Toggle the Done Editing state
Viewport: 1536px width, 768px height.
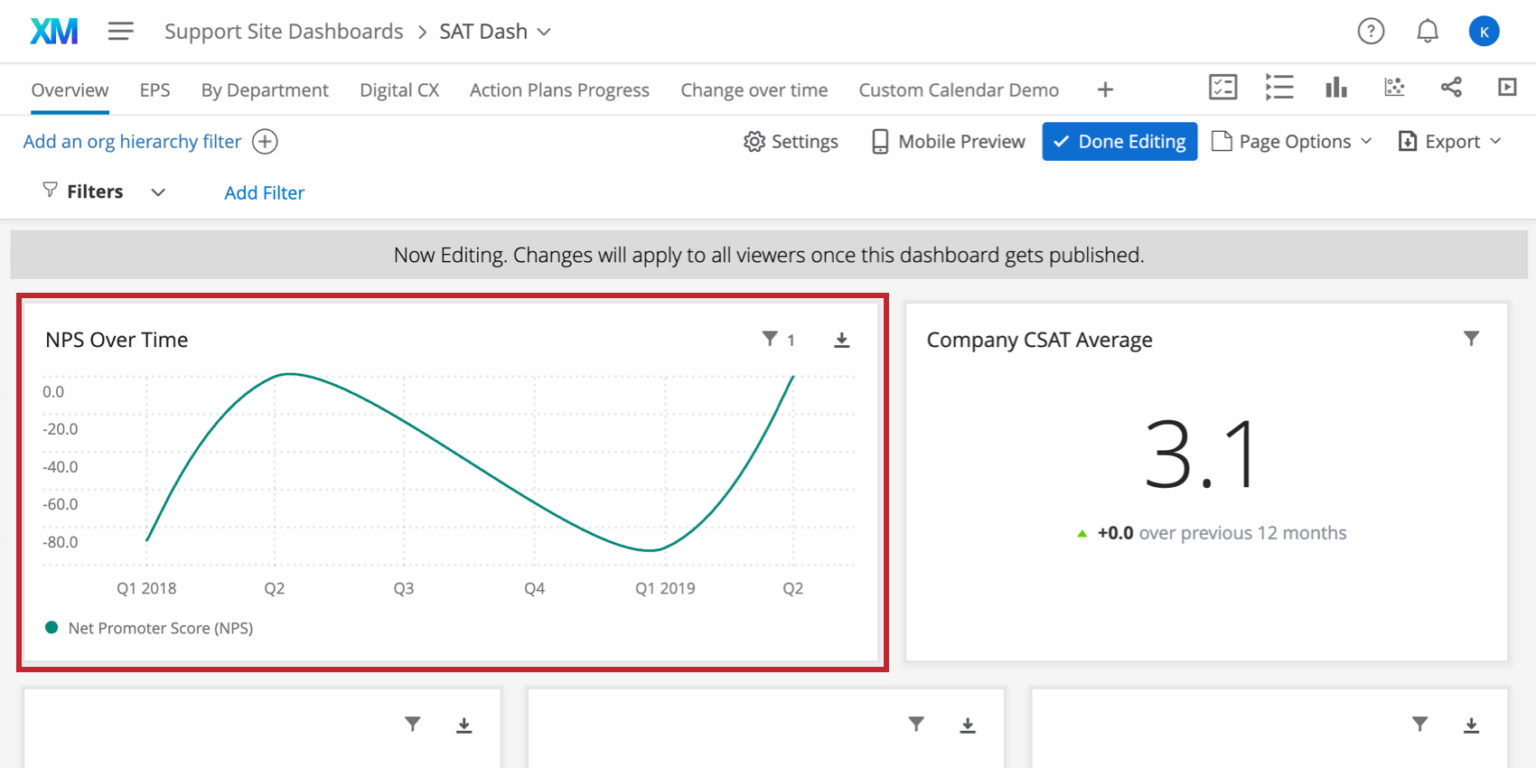tap(1119, 141)
